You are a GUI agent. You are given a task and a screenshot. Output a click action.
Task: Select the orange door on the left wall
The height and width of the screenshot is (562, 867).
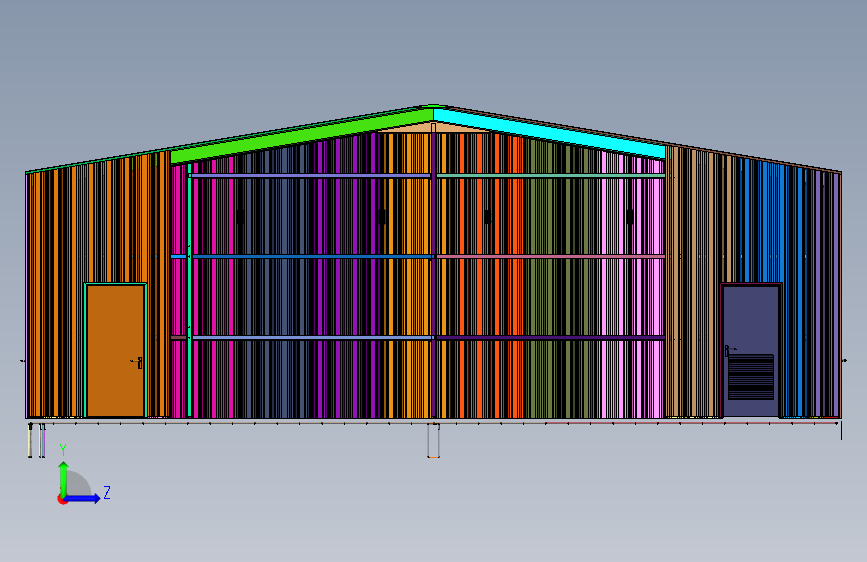(116, 350)
